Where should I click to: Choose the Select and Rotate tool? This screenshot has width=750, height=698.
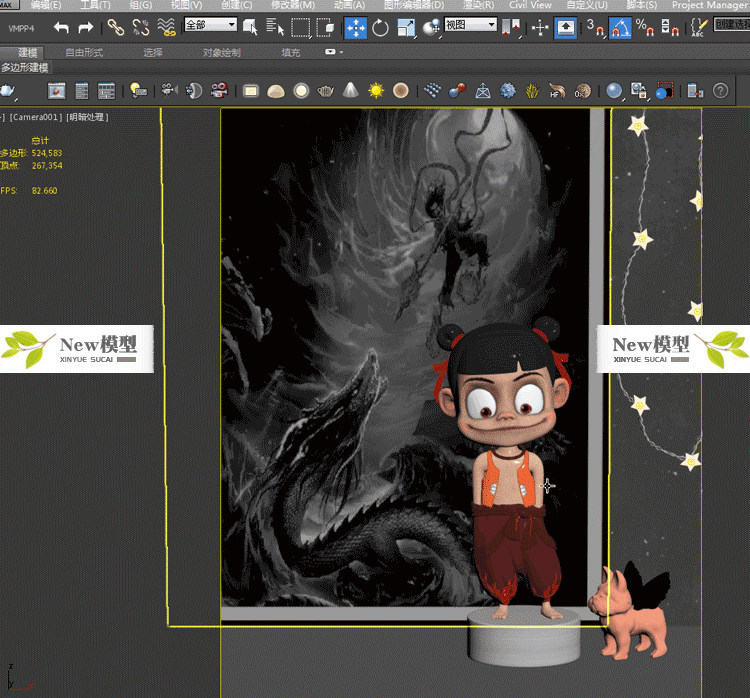381,27
